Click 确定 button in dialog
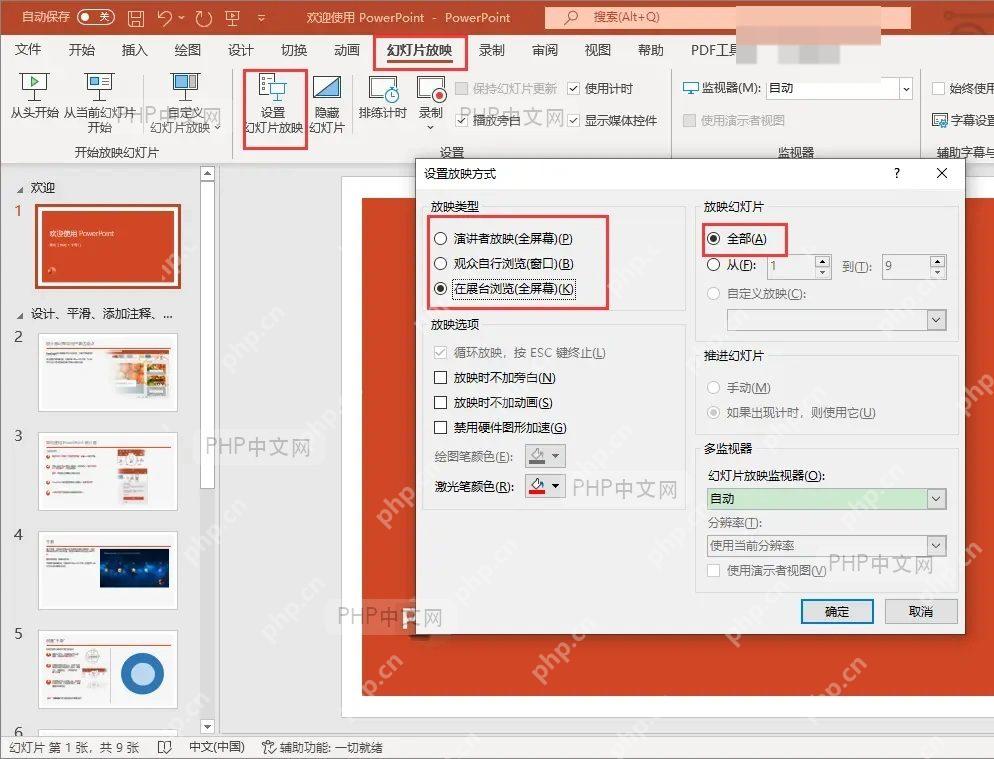The height and width of the screenshot is (759, 994). click(x=837, y=611)
